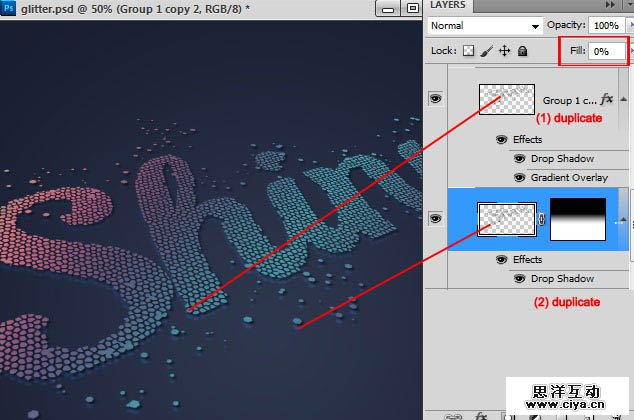Screen dimensions: 634x420
Task: Select the Gradient Overlay effect label
Action: pyautogui.click(x=569, y=177)
